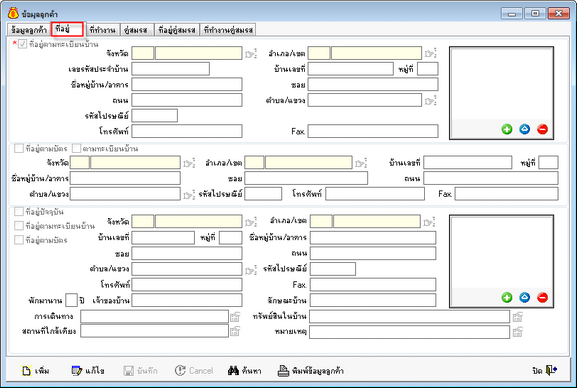This screenshot has height=388, width=577.
Task: Click the ค้นหา (search) button
Action: [245, 371]
